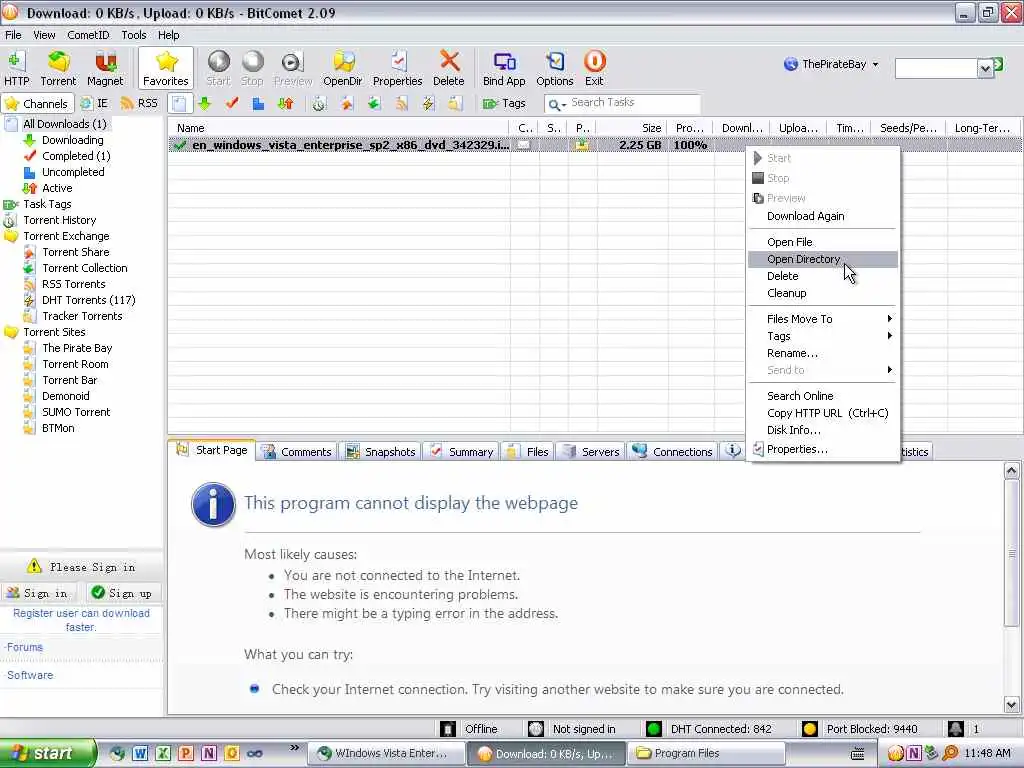Choose Rename... in context menu
Screen dimensions: 1024x768
click(x=823, y=353)
